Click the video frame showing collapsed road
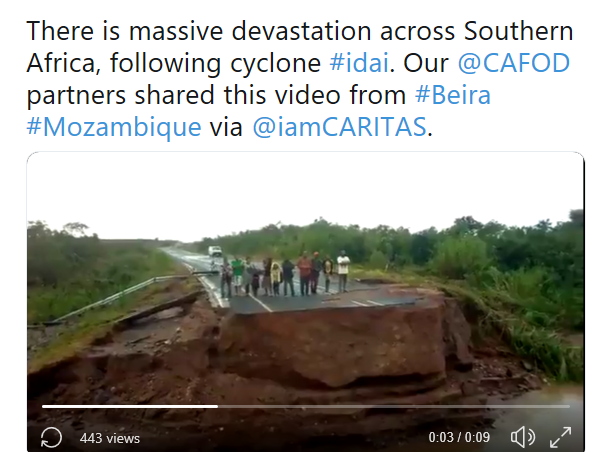597x452 pixels. coord(305,302)
